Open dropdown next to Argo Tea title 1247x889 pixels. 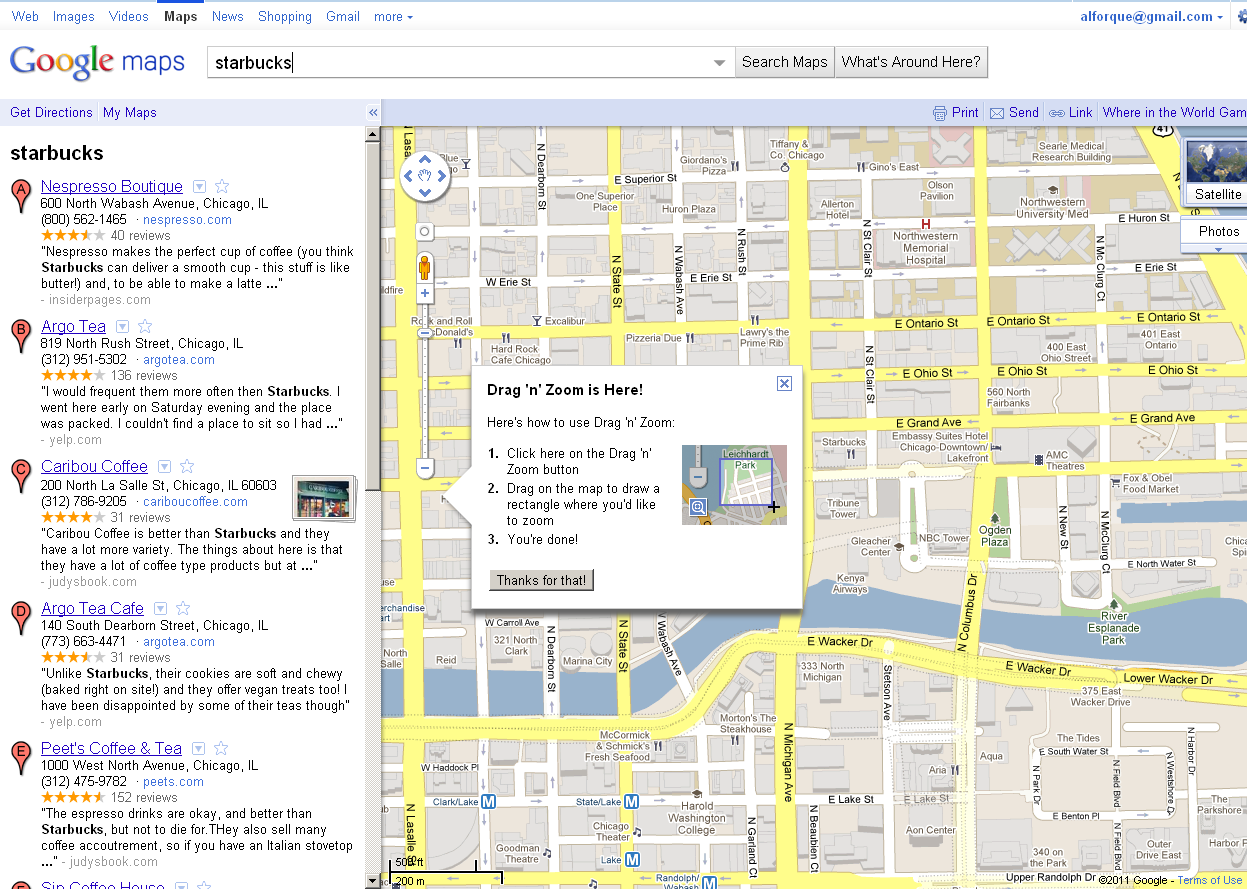pyautogui.click(x=122, y=326)
